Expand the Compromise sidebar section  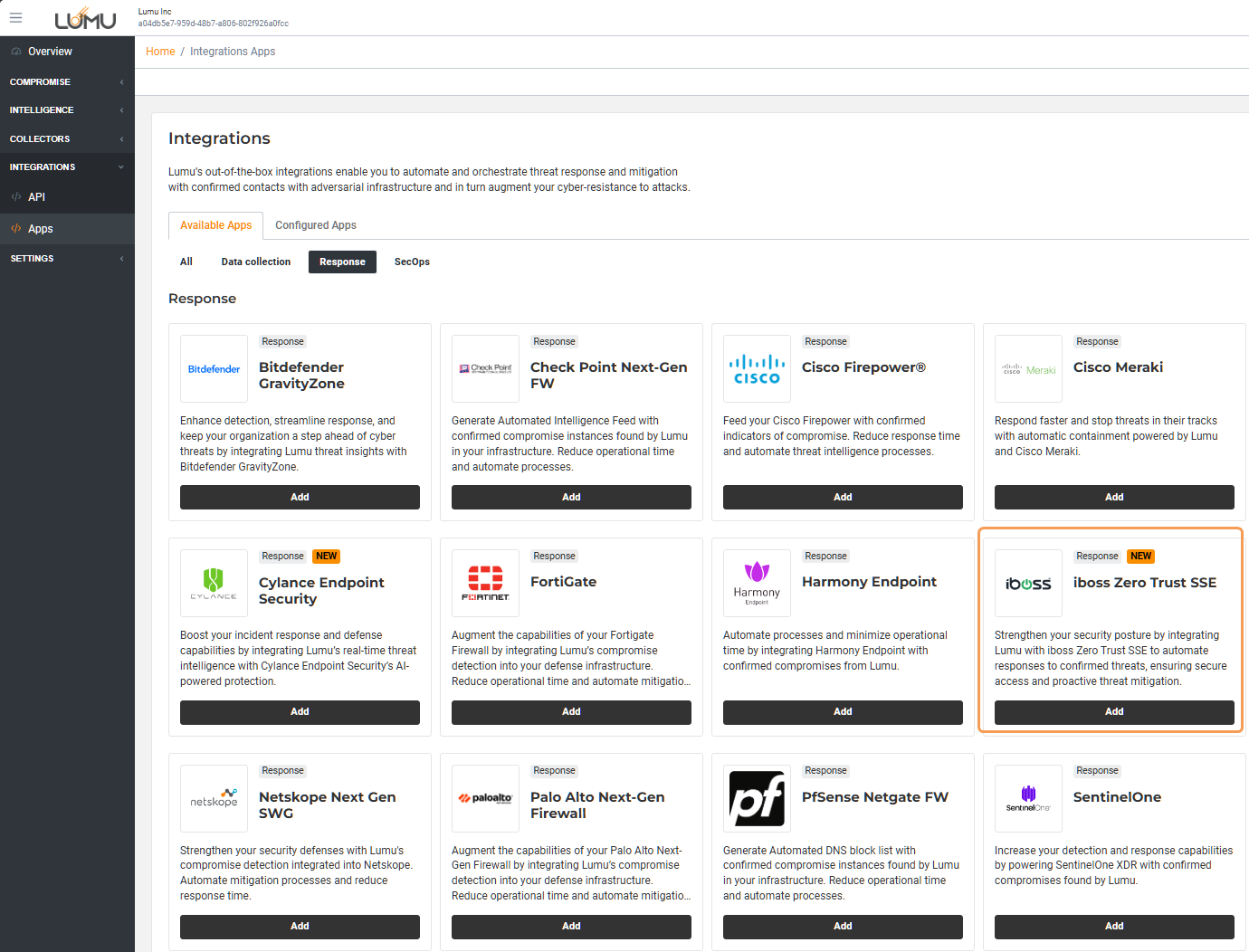tap(67, 82)
